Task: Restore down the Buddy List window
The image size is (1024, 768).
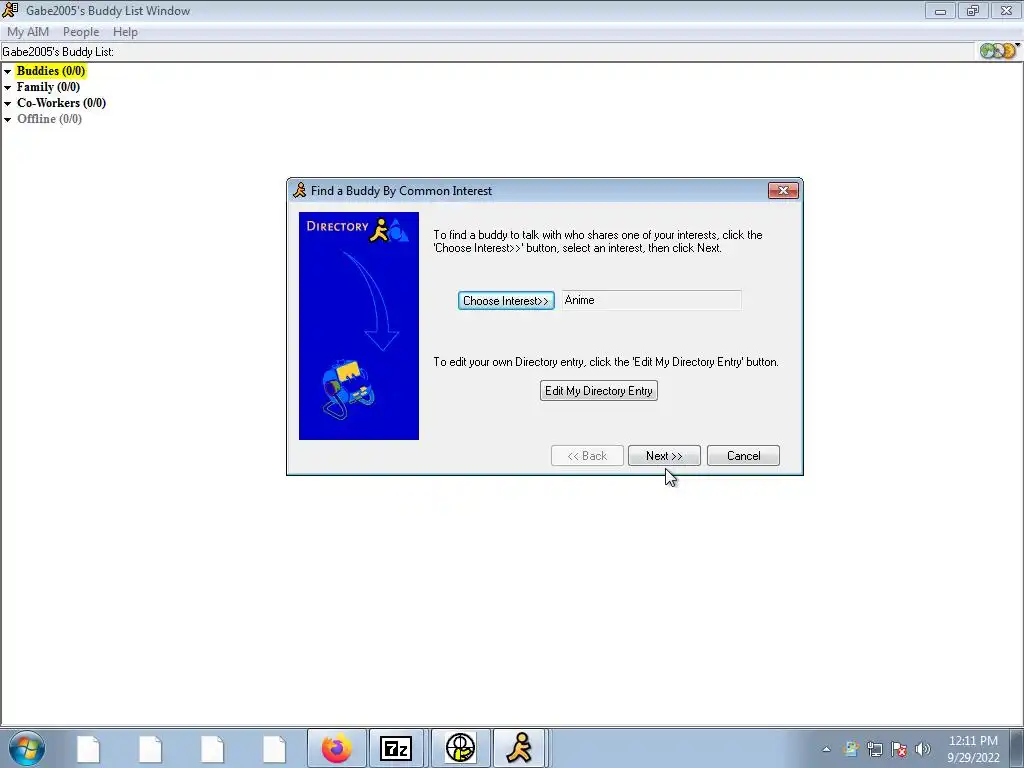Action: [x=973, y=10]
